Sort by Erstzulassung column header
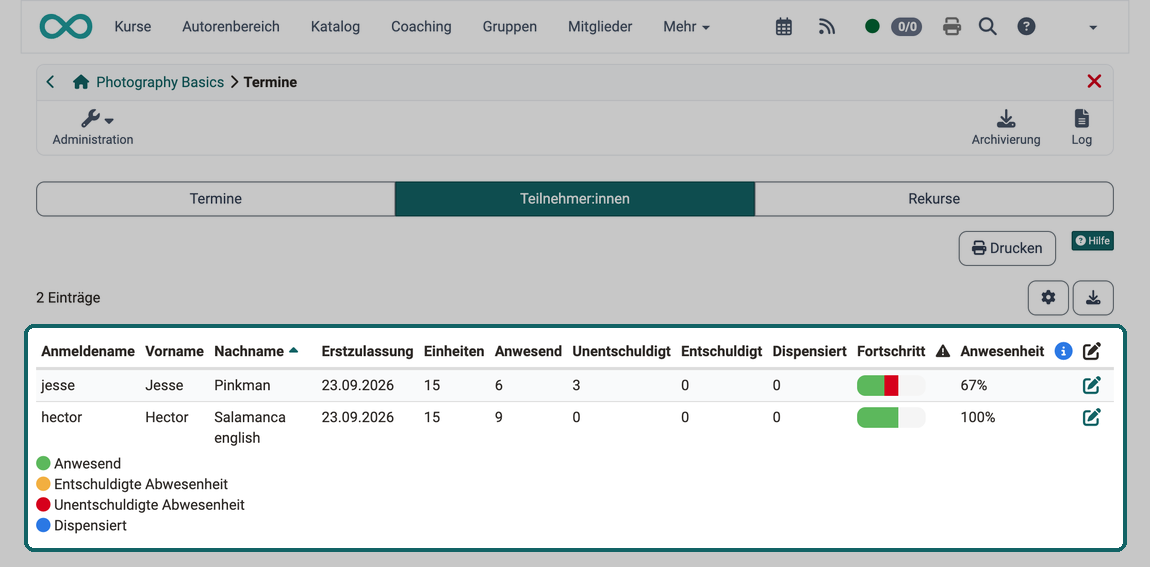 367,351
